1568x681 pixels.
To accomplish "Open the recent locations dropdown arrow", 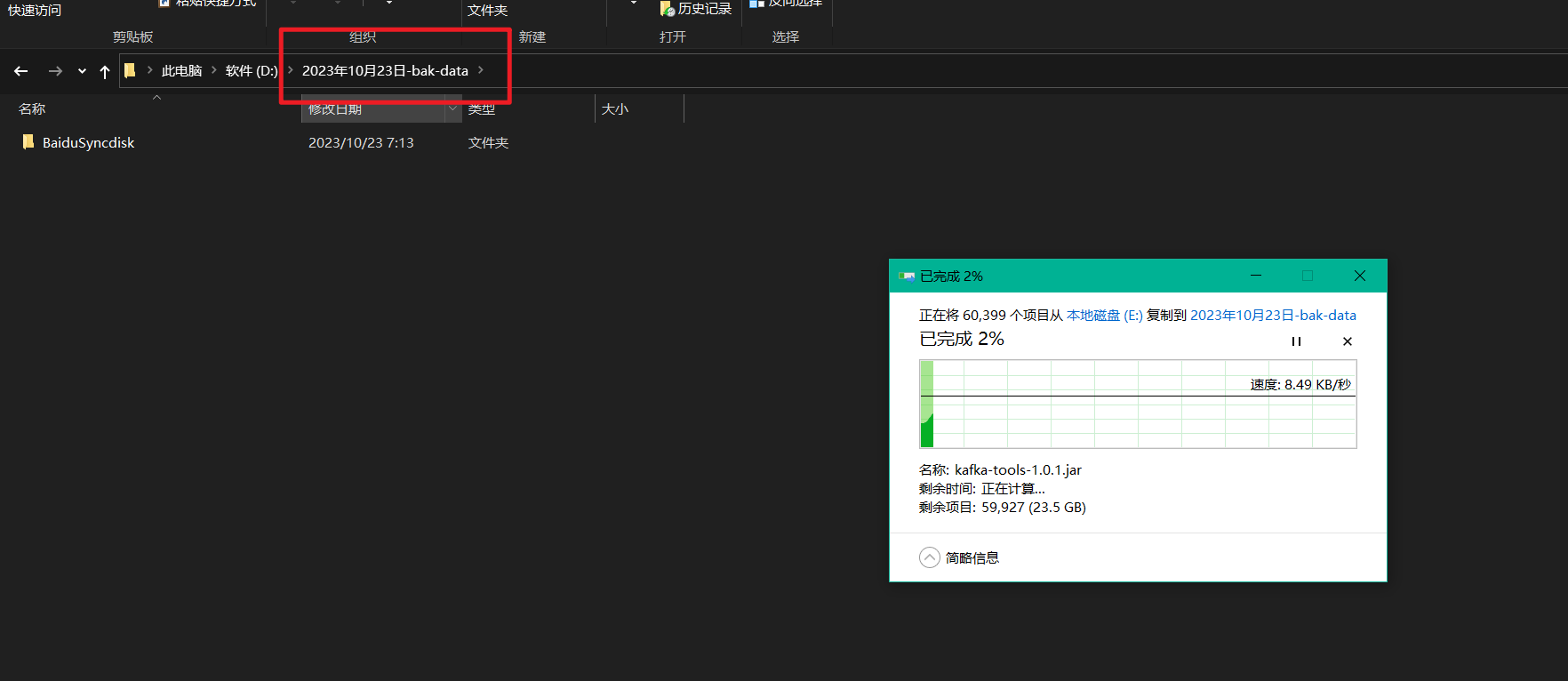I will pos(82,71).
